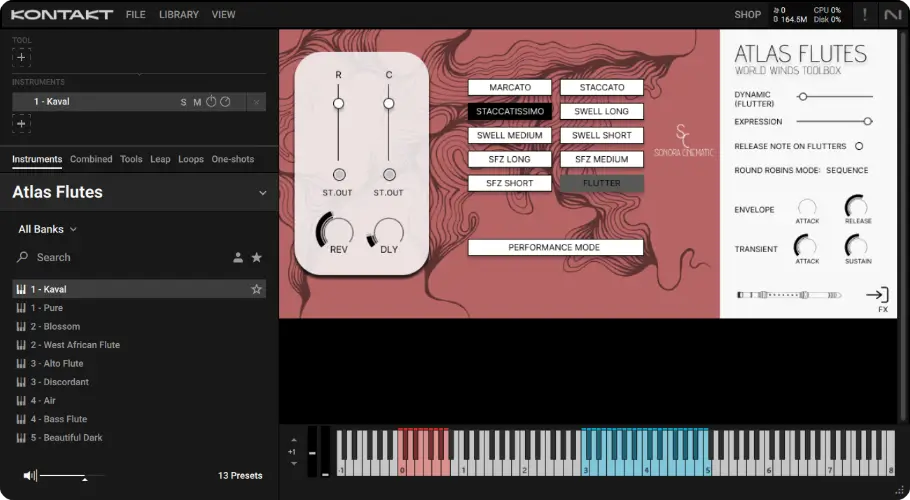
Task: Click the favorites star filter next to Search
Action: pos(257,258)
